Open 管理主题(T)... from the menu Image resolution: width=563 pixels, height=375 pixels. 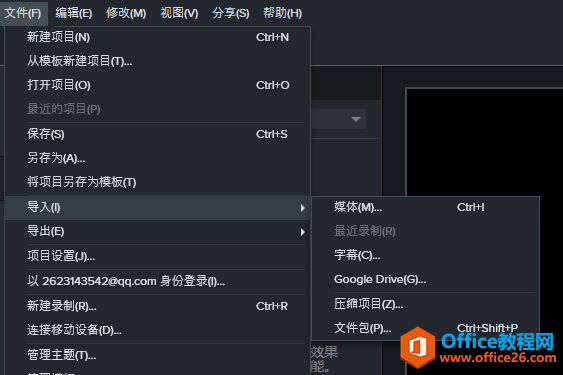pyautogui.click(x=158, y=355)
